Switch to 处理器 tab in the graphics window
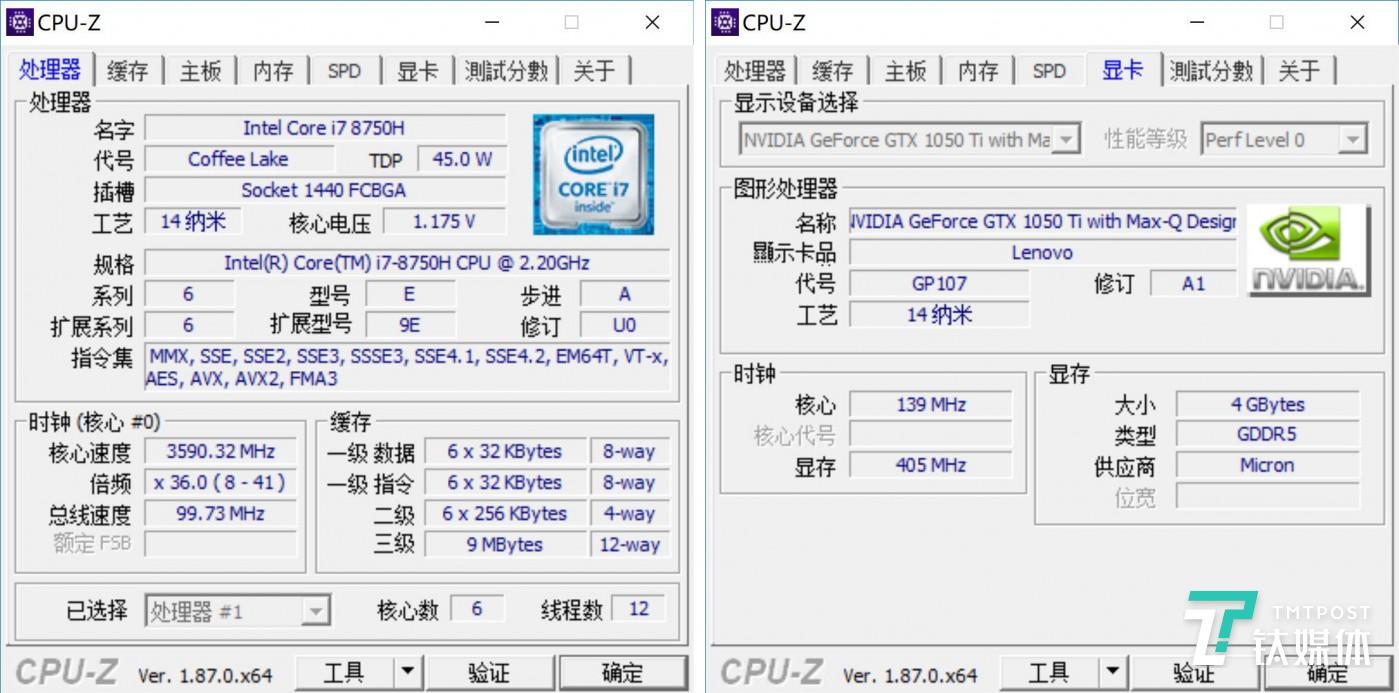 coord(755,71)
